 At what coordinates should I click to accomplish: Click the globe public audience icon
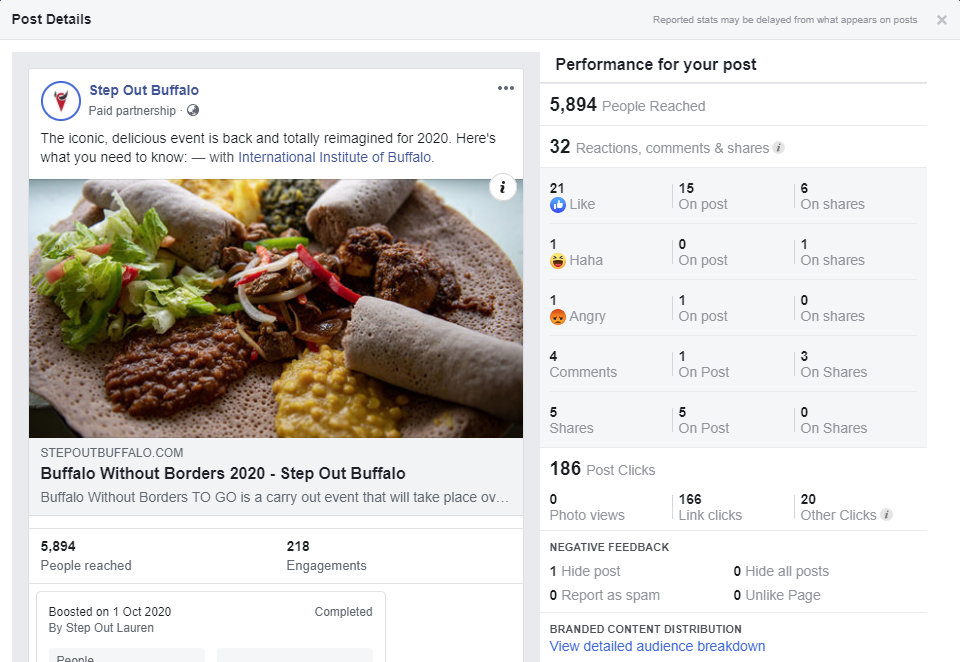click(x=193, y=110)
